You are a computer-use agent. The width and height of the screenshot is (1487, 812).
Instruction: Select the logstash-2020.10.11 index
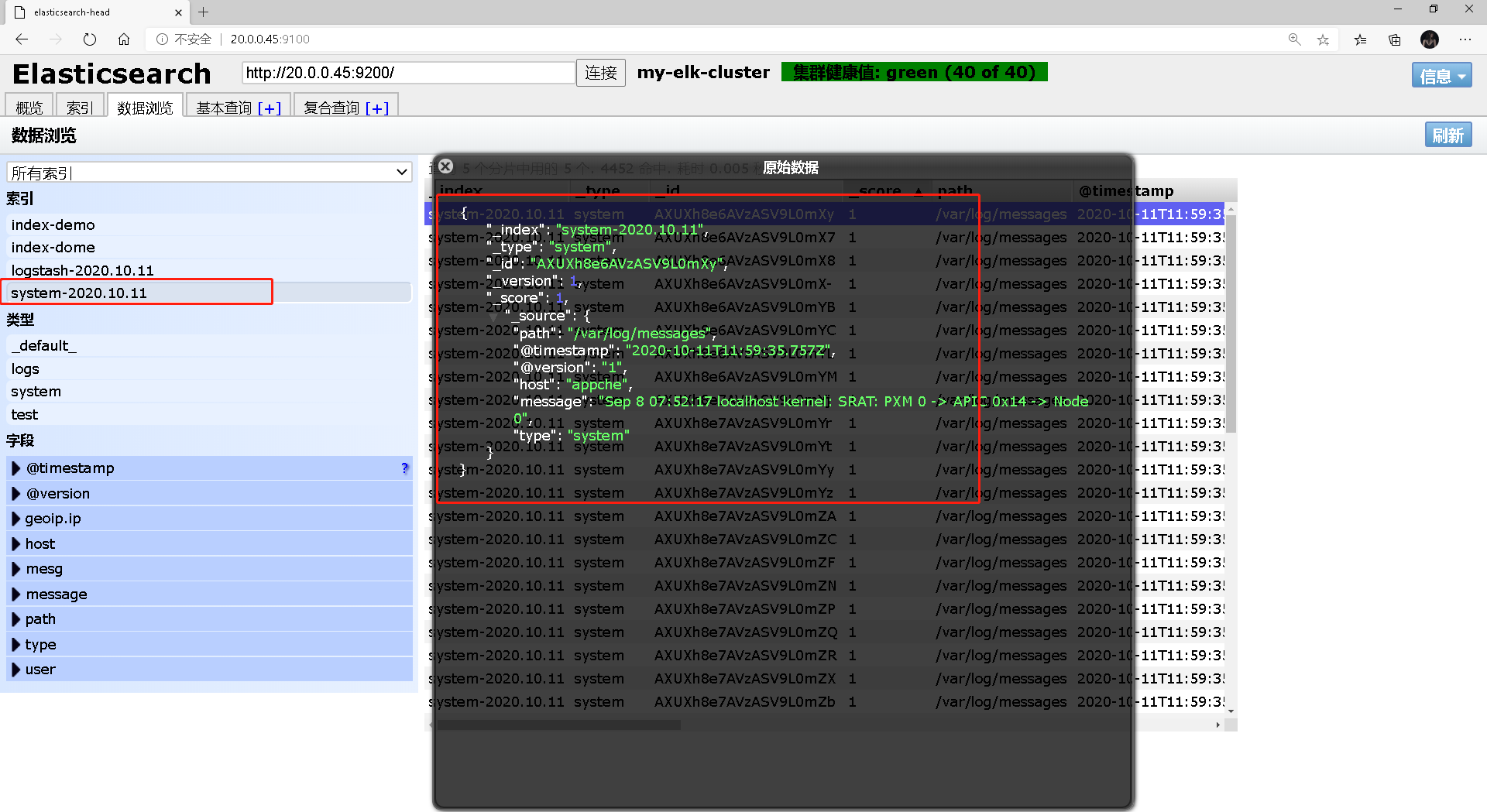coord(209,270)
